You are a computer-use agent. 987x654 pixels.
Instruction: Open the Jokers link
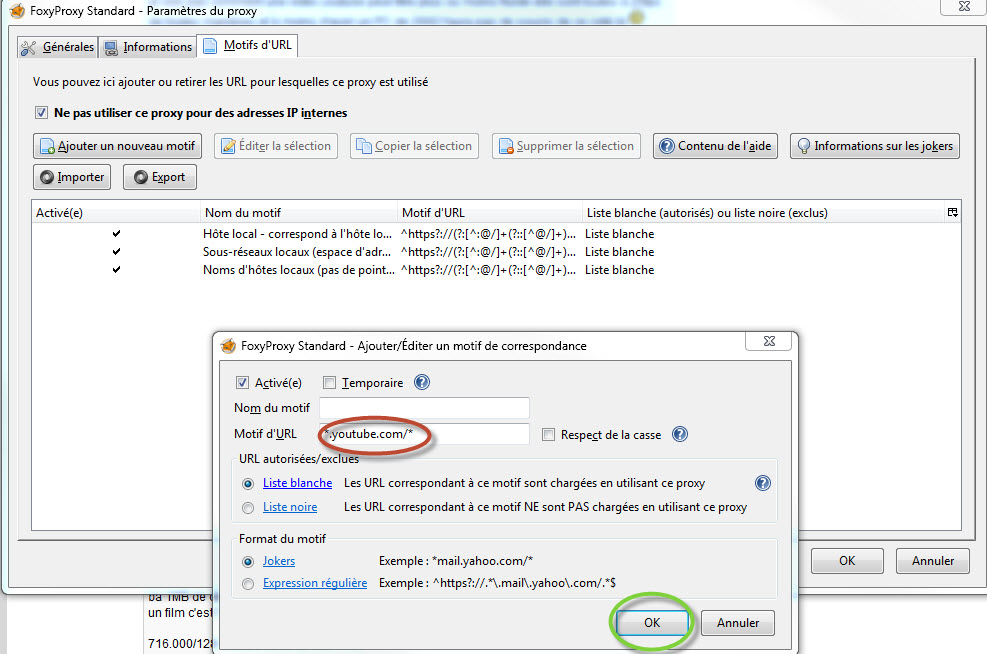point(279,561)
